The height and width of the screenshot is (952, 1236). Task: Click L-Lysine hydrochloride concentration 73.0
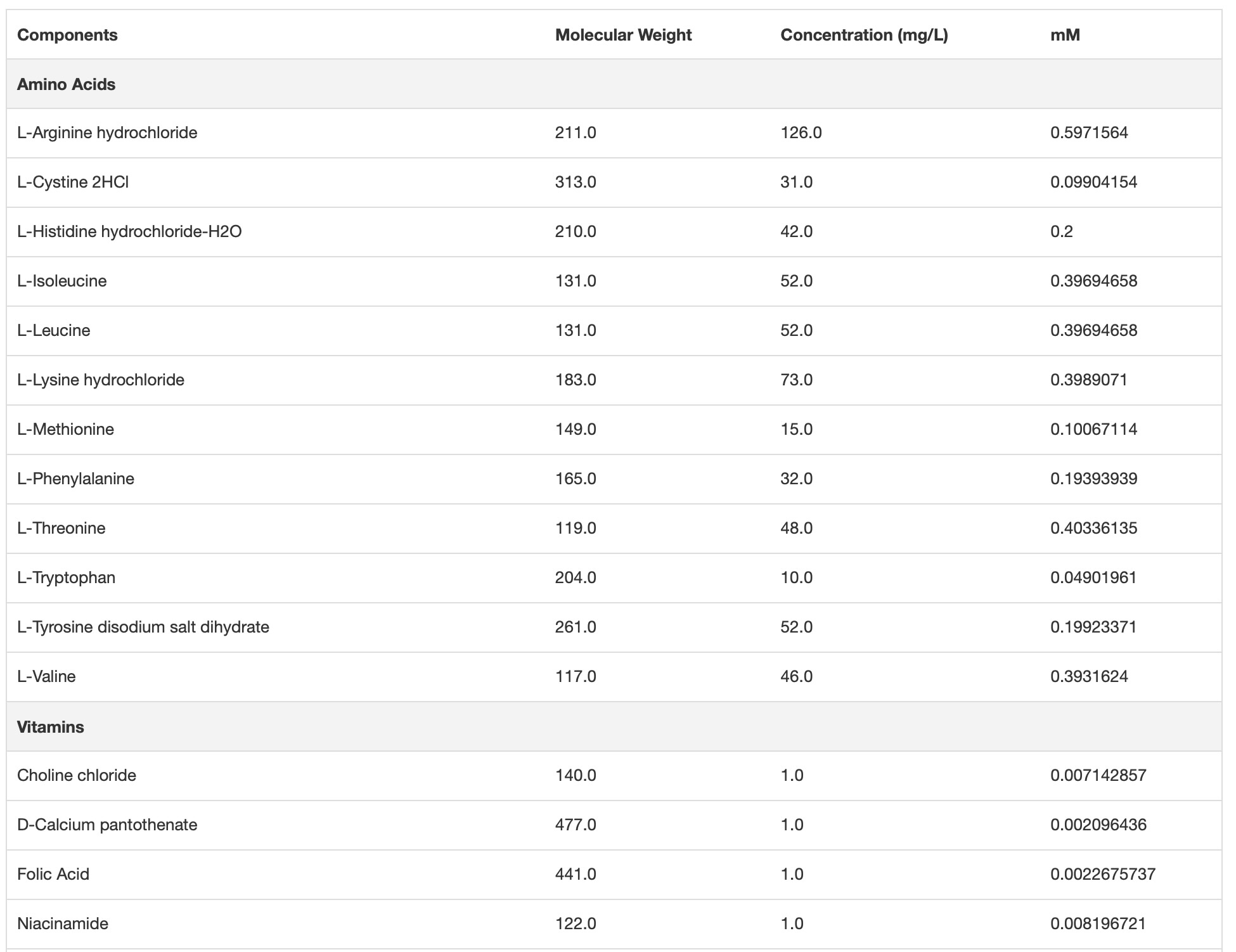tap(796, 380)
